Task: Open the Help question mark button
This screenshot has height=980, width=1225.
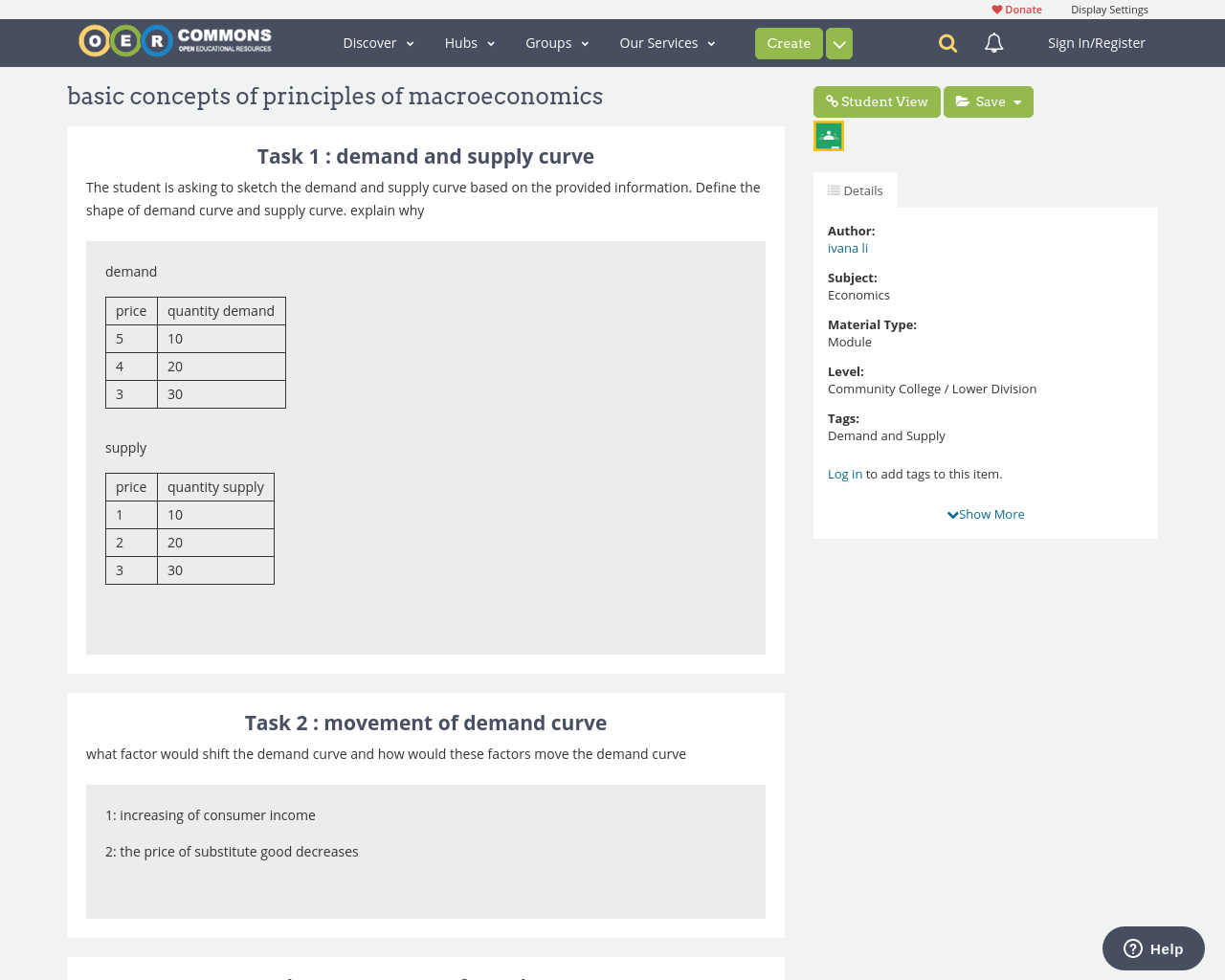Action: (1153, 948)
